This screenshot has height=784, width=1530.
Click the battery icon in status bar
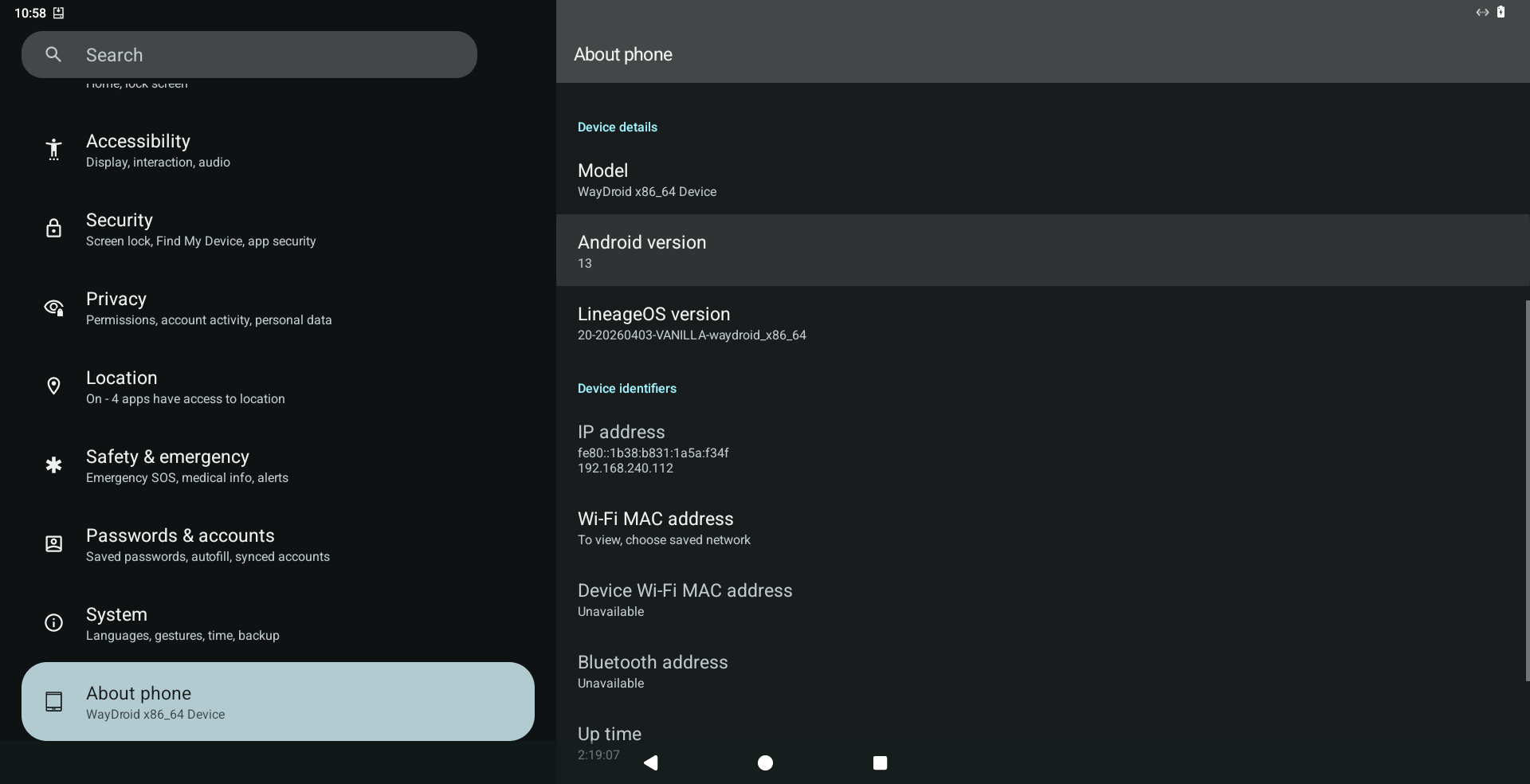pyautogui.click(x=1501, y=12)
